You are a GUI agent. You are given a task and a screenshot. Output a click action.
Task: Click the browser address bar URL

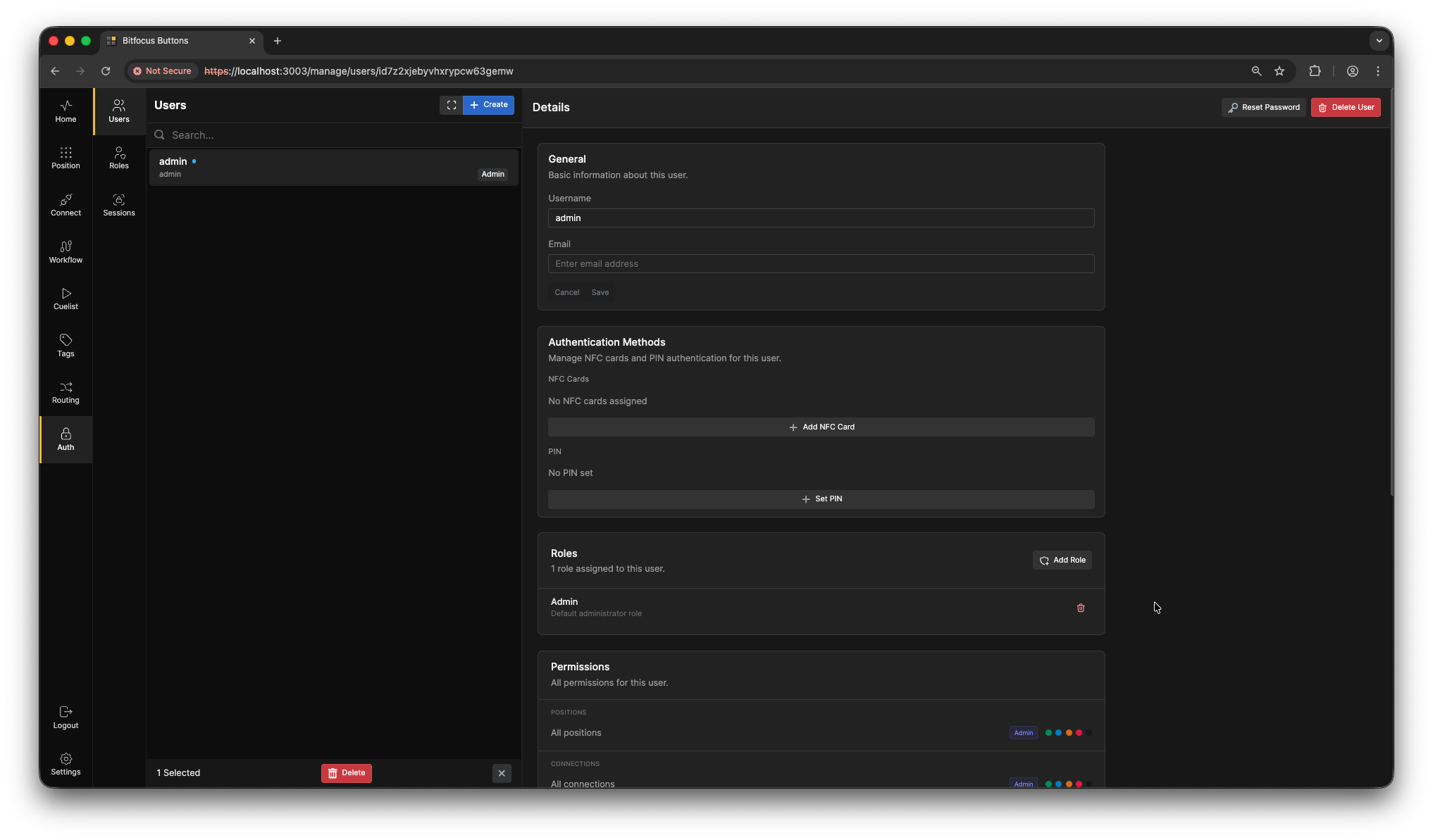tap(359, 71)
